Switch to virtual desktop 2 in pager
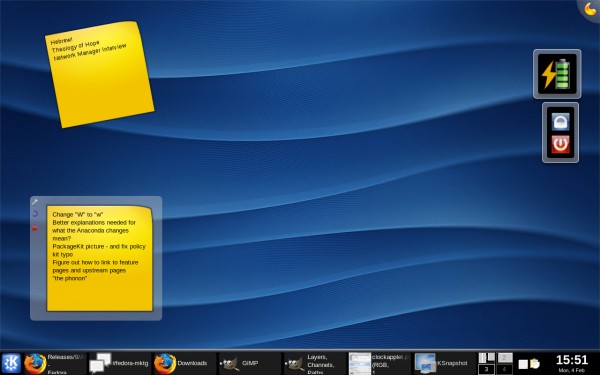This screenshot has width=600, height=375. [x=505, y=358]
